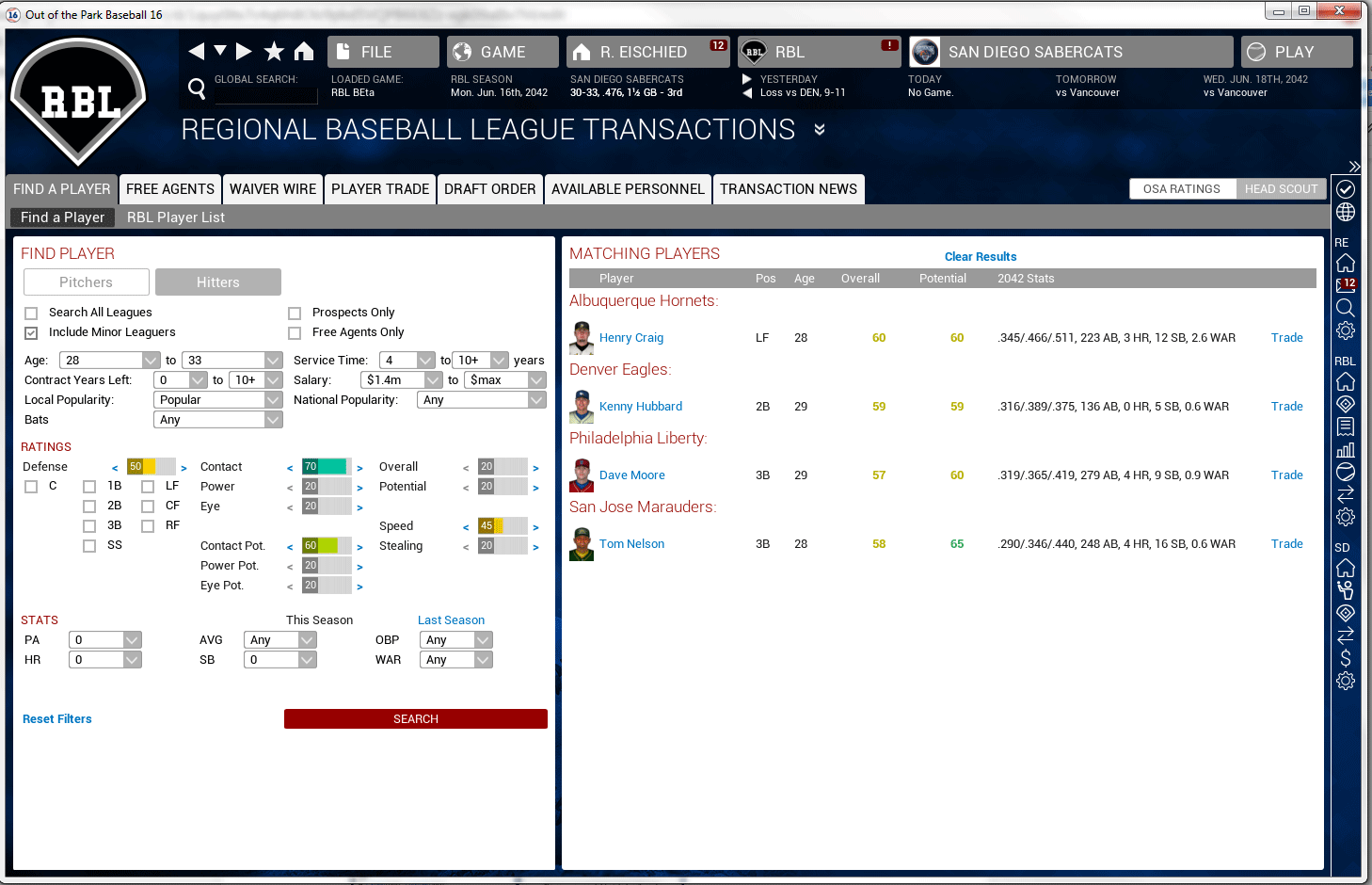Viewport: 1372px width, 885px height.
Task: Click the RE search magnifier sidebar icon
Action: [x=1346, y=308]
